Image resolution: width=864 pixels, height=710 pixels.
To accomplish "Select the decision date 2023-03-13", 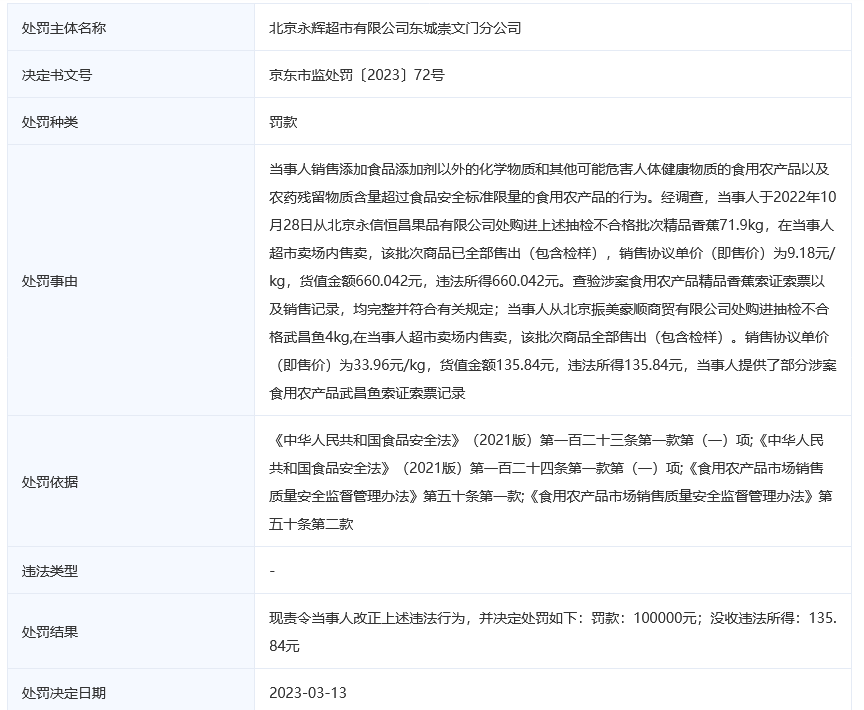I will point(308,692).
